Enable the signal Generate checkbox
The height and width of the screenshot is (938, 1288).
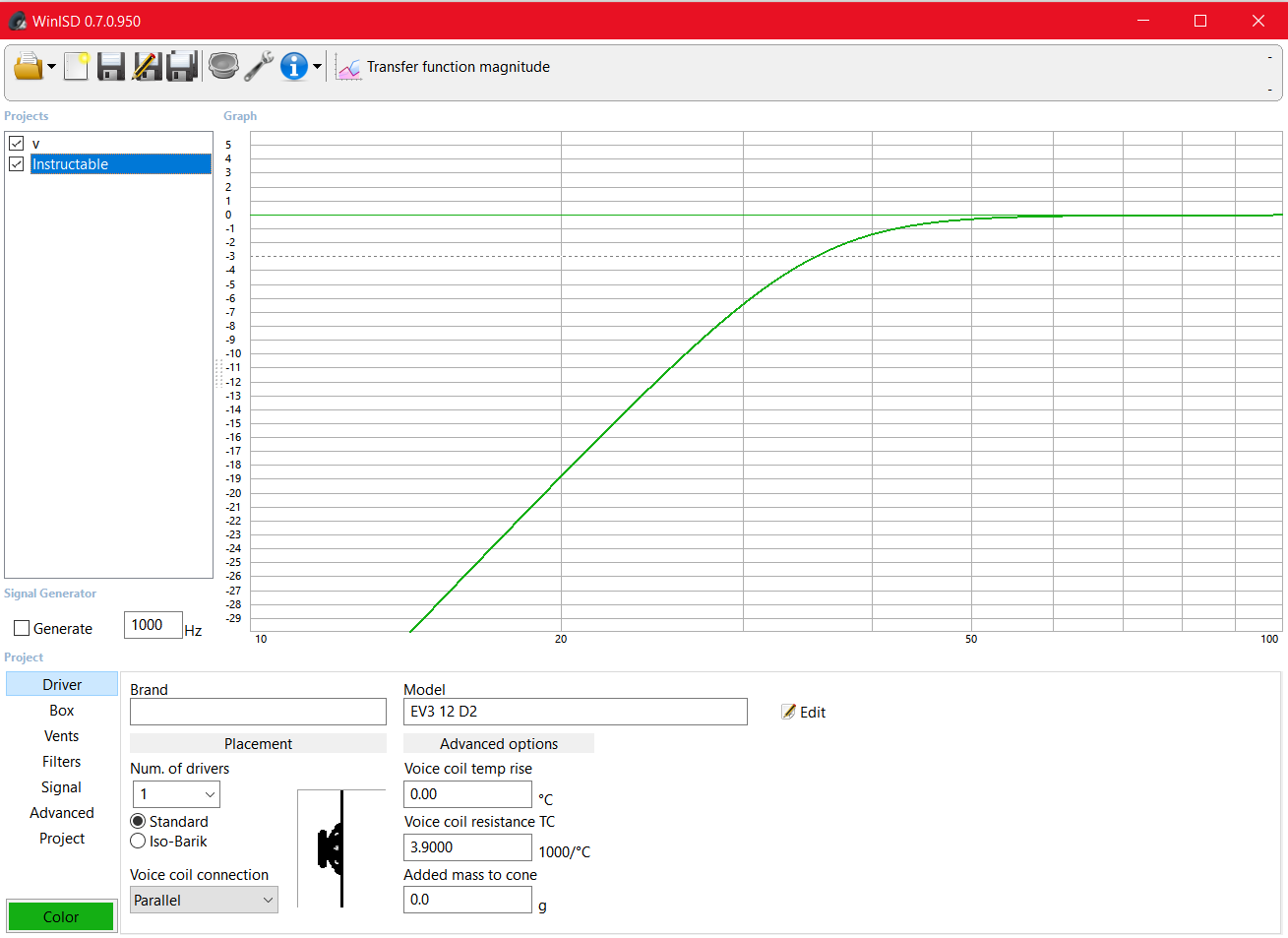tap(22, 628)
